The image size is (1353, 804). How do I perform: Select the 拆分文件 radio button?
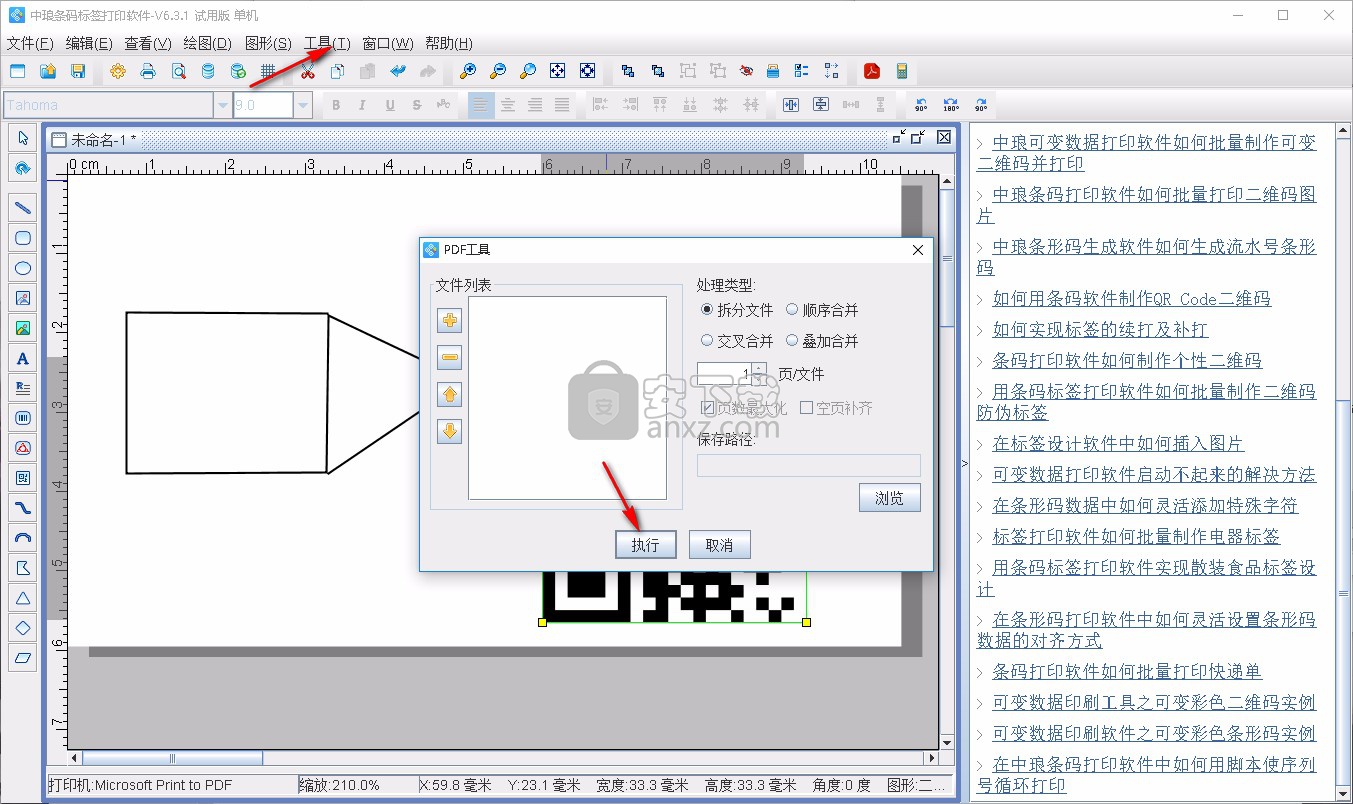click(x=707, y=310)
